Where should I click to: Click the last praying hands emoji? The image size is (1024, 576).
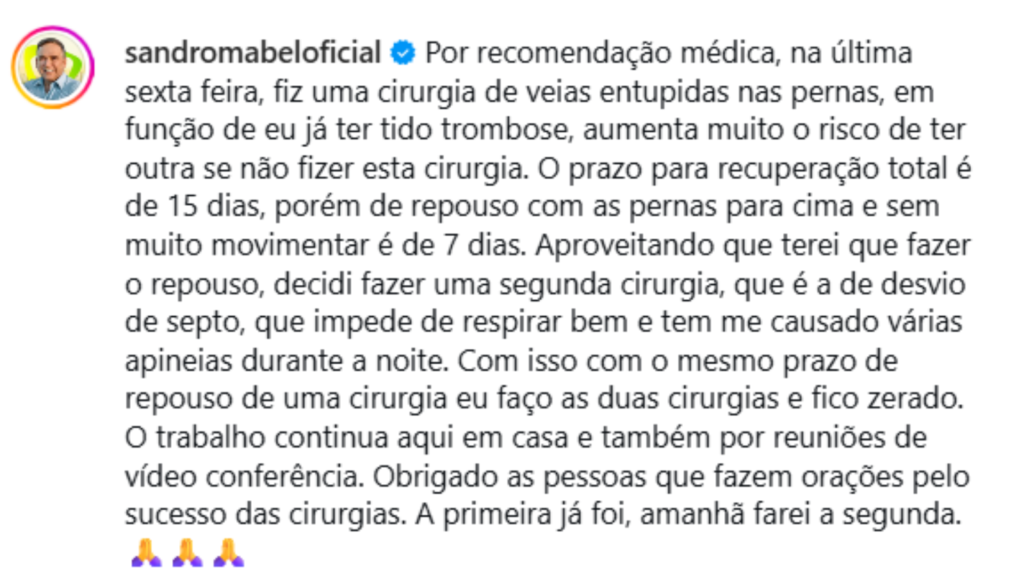228,551
